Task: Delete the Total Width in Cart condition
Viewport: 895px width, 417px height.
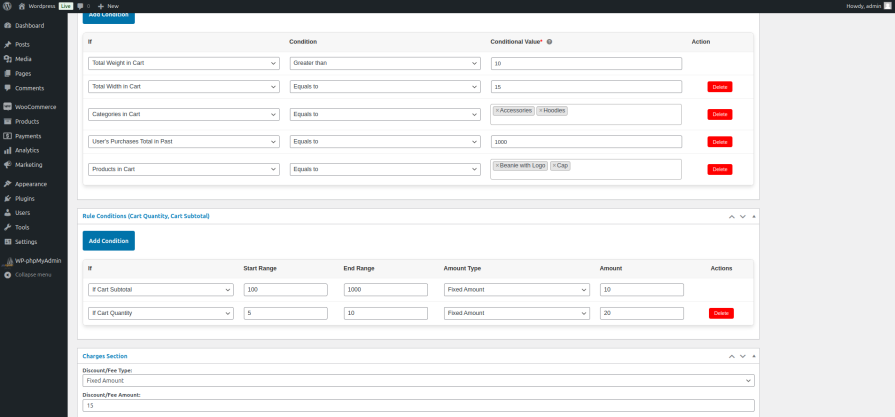Action: tap(719, 87)
